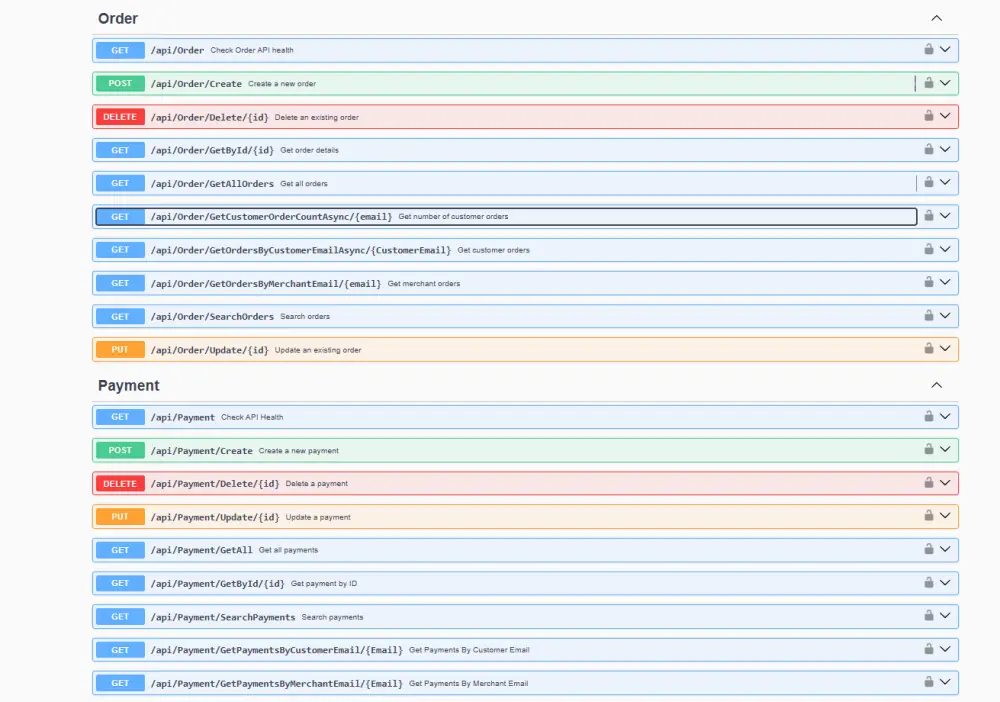Viewport: 1000px width, 702px height.
Task: Click the GET badge for /api/Order health check
Action: (120, 50)
